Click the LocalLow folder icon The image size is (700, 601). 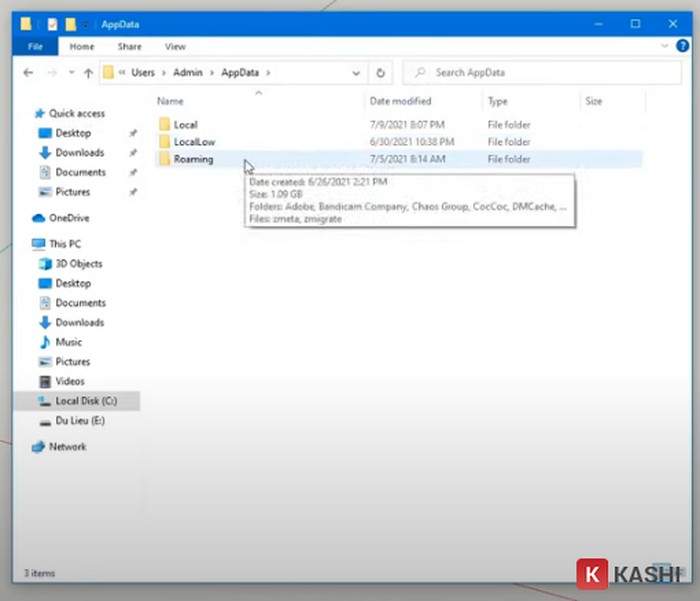coord(165,142)
